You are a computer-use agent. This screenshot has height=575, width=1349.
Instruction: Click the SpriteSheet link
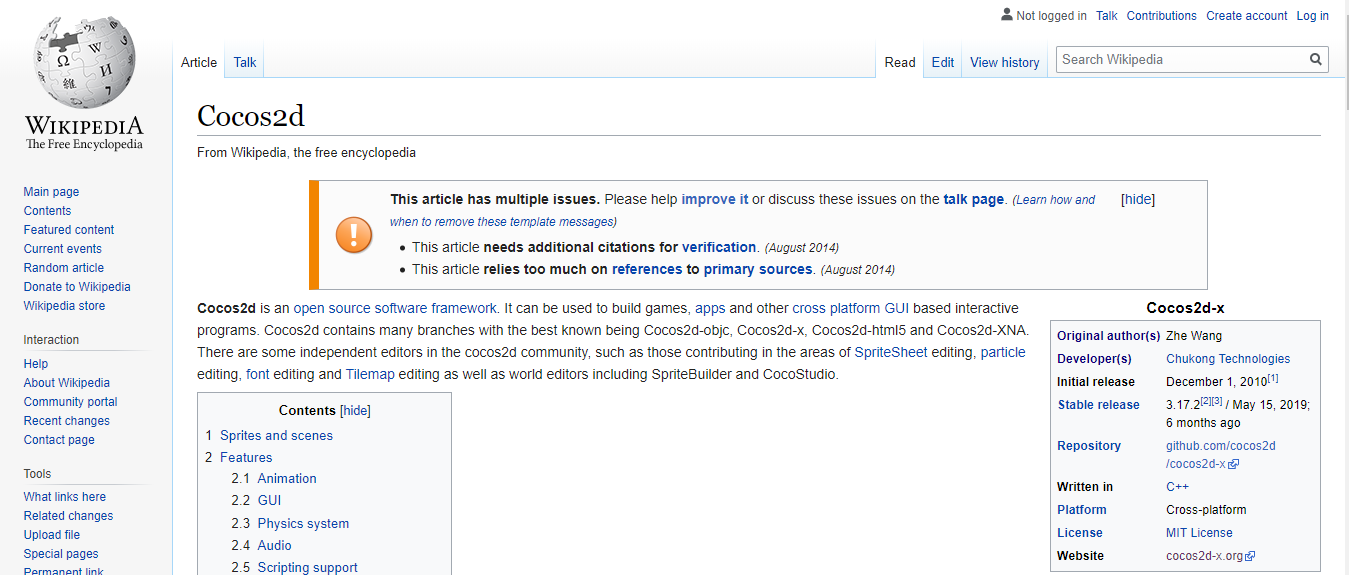[891, 352]
